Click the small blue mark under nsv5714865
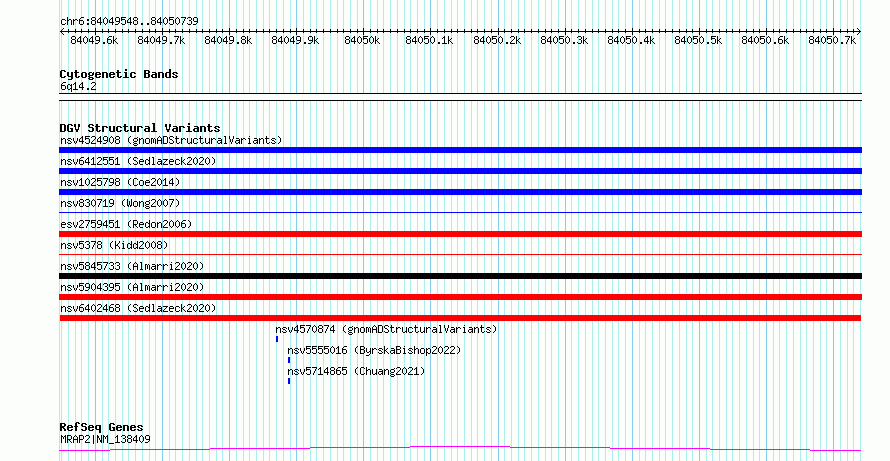The image size is (890, 461). point(289,381)
